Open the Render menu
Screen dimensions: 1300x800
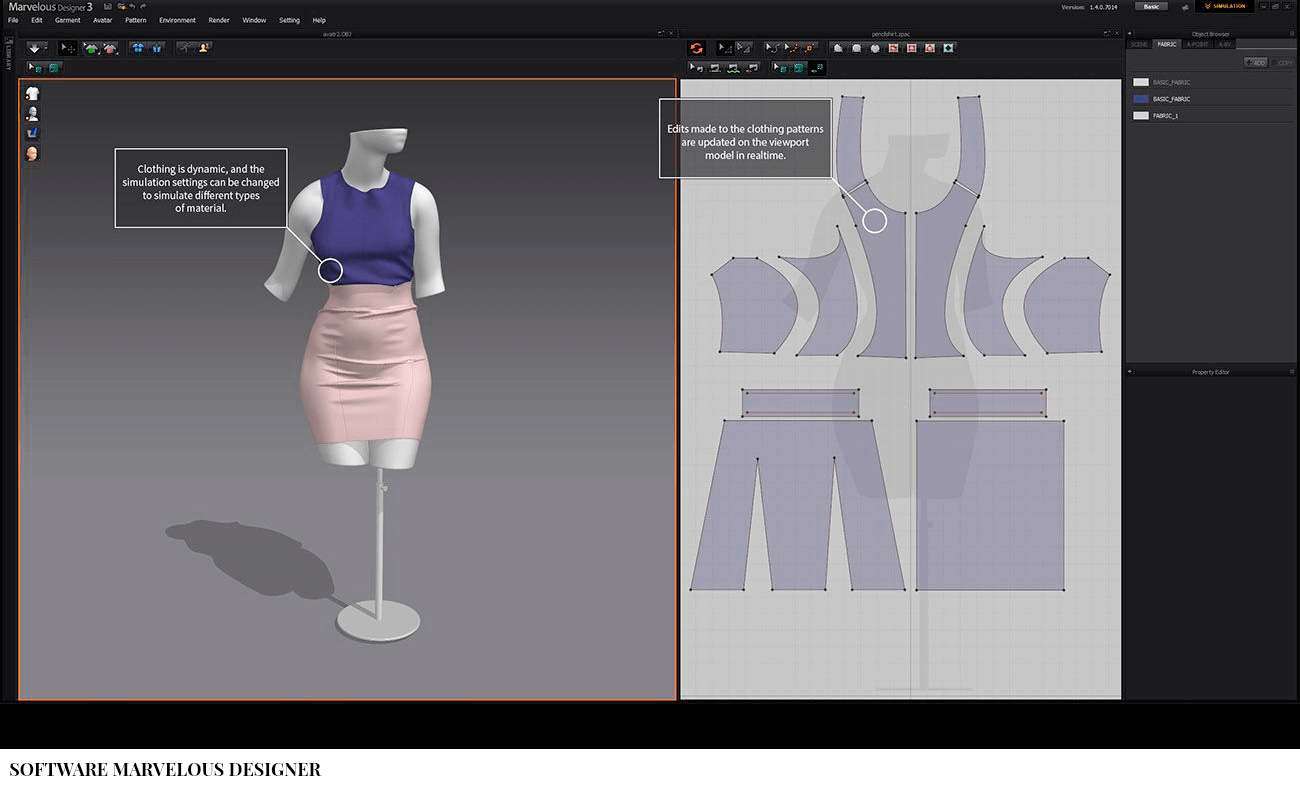pos(219,20)
